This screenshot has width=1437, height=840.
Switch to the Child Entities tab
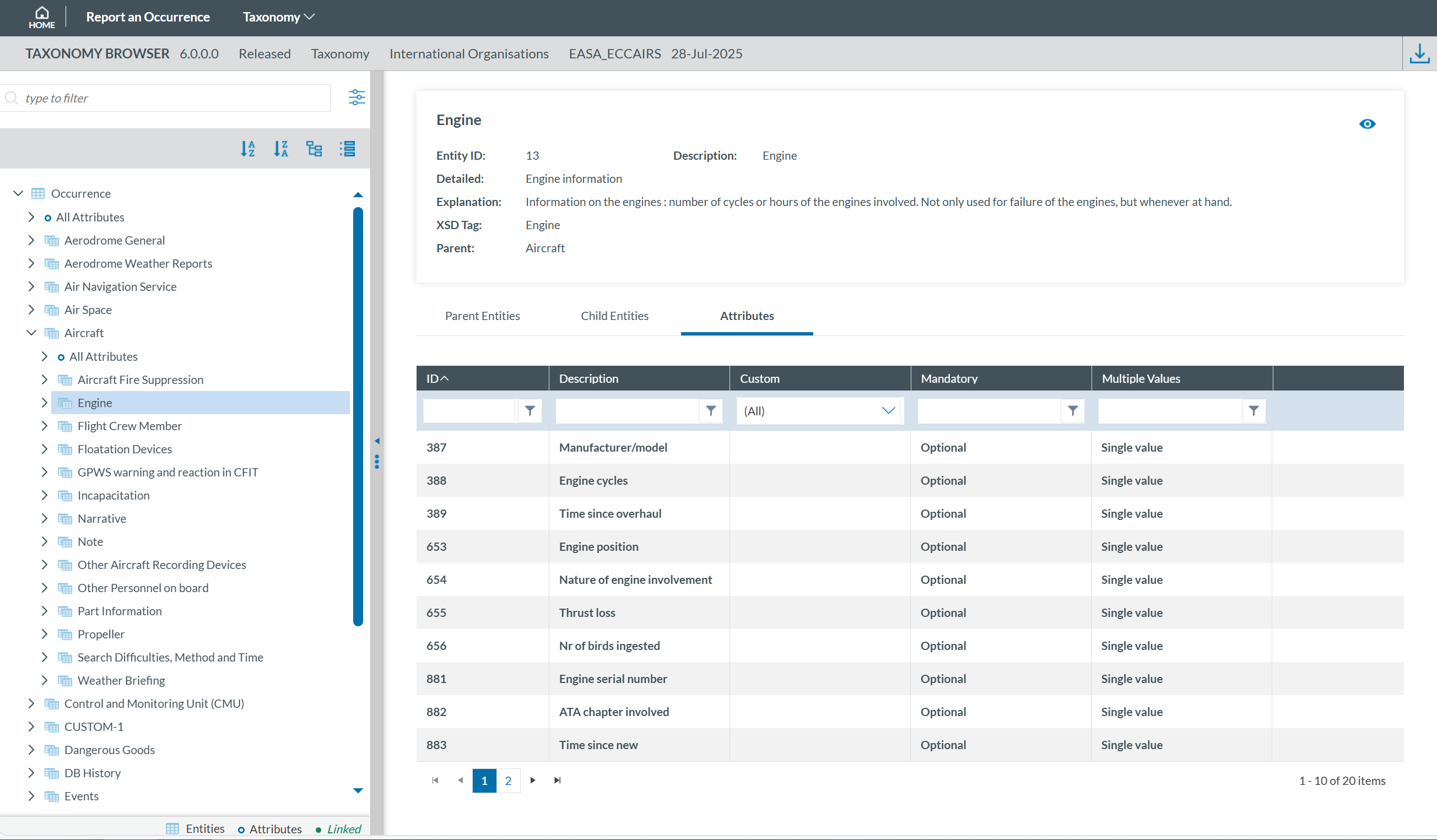pos(614,316)
